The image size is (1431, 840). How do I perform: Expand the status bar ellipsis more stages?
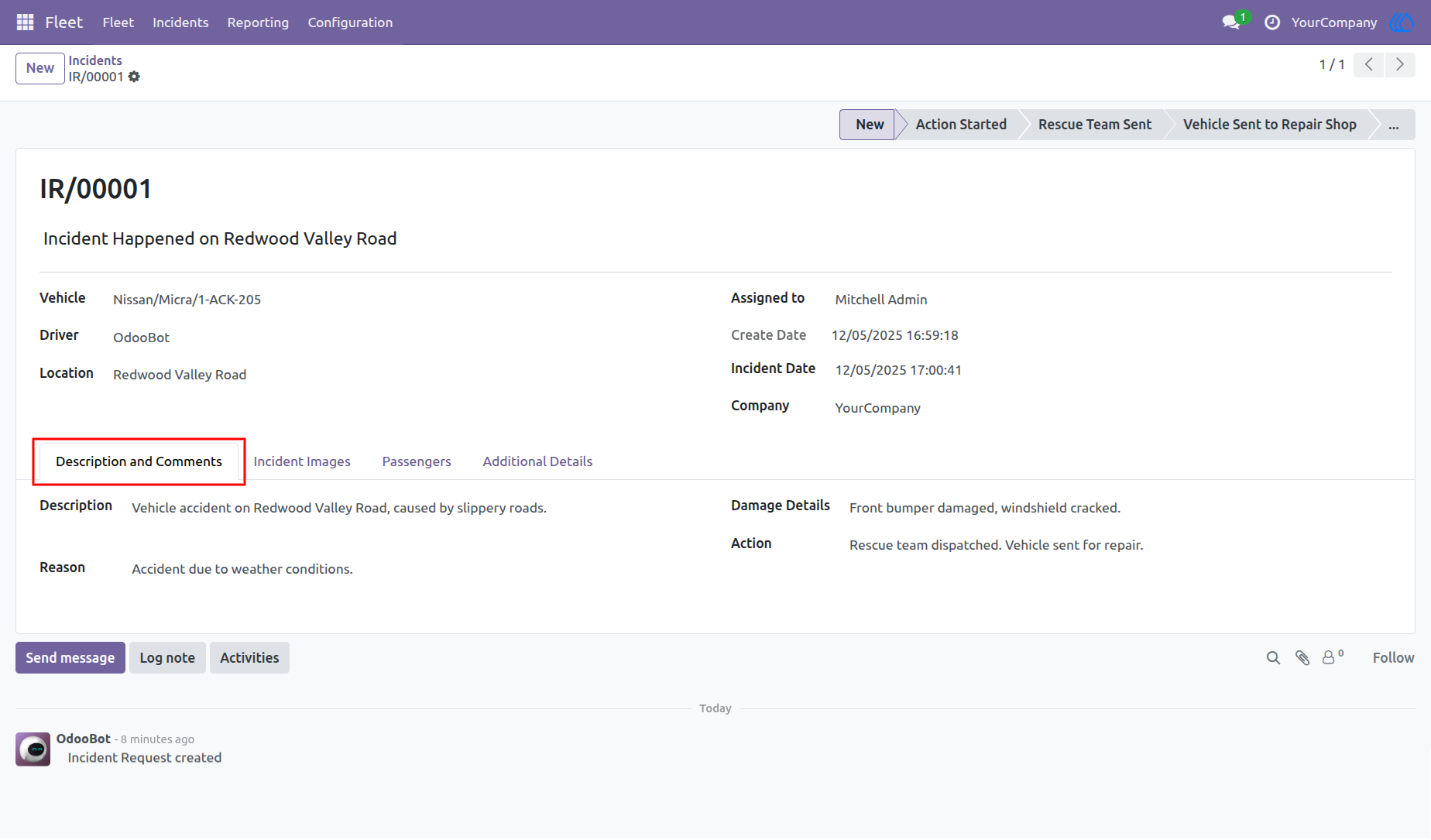pyautogui.click(x=1394, y=125)
